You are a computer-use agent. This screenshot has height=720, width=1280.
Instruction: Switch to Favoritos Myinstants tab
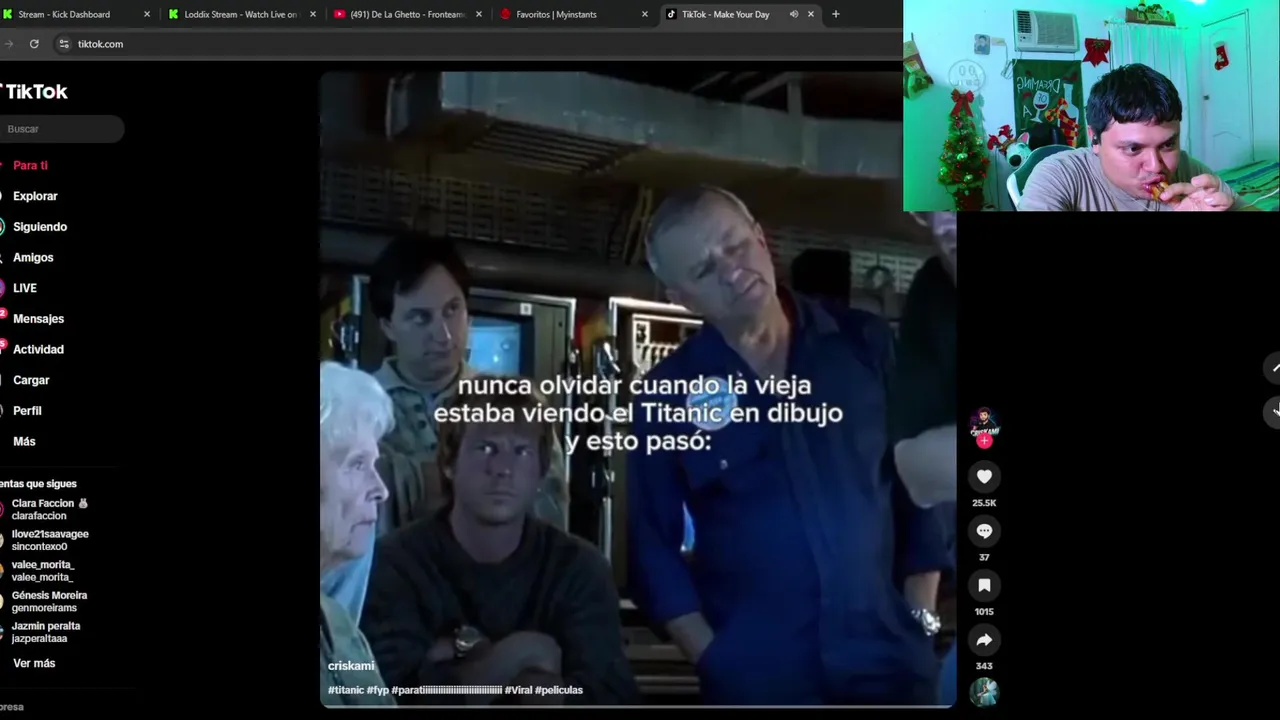tap(572, 14)
